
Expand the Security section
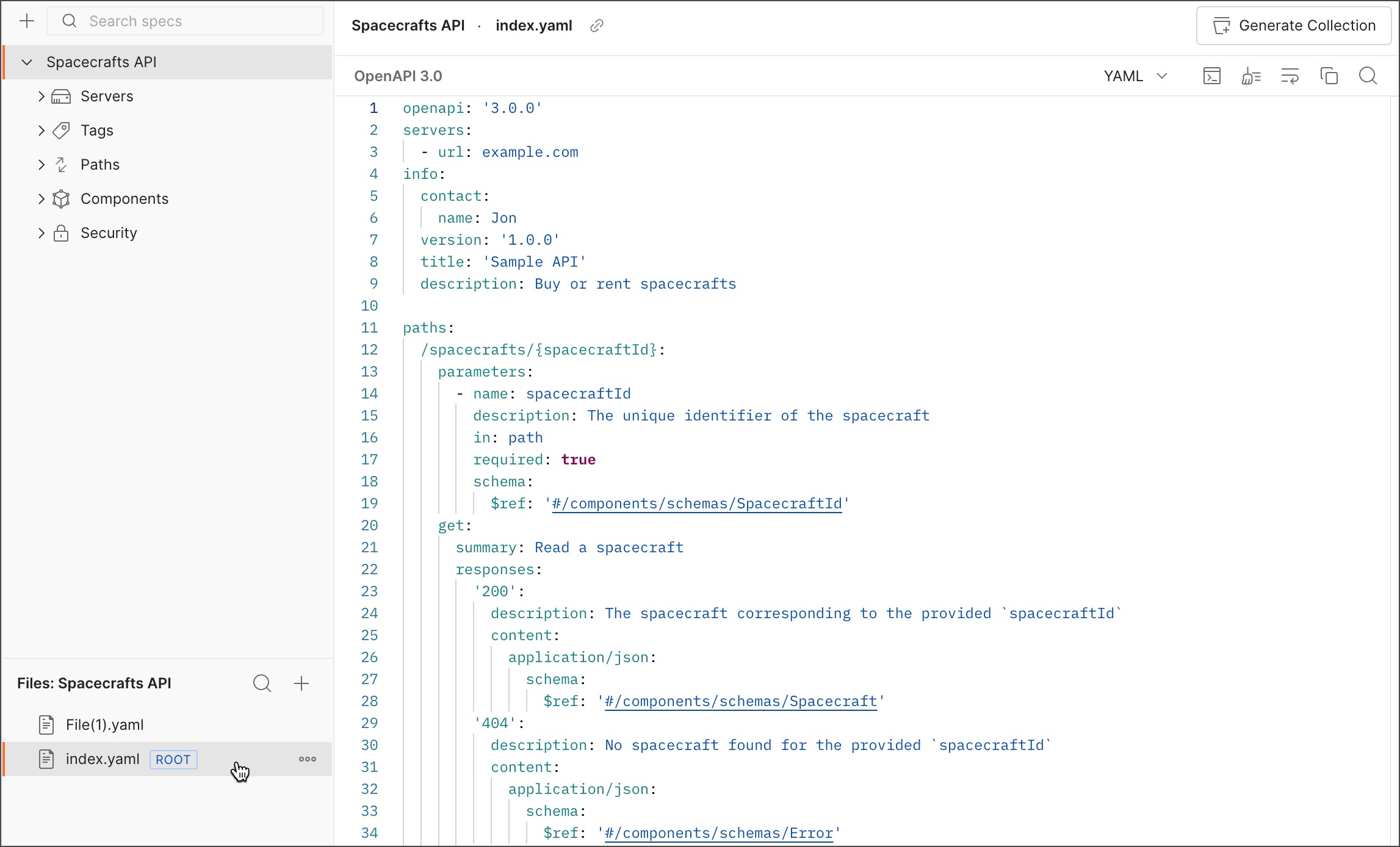click(41, 232)
